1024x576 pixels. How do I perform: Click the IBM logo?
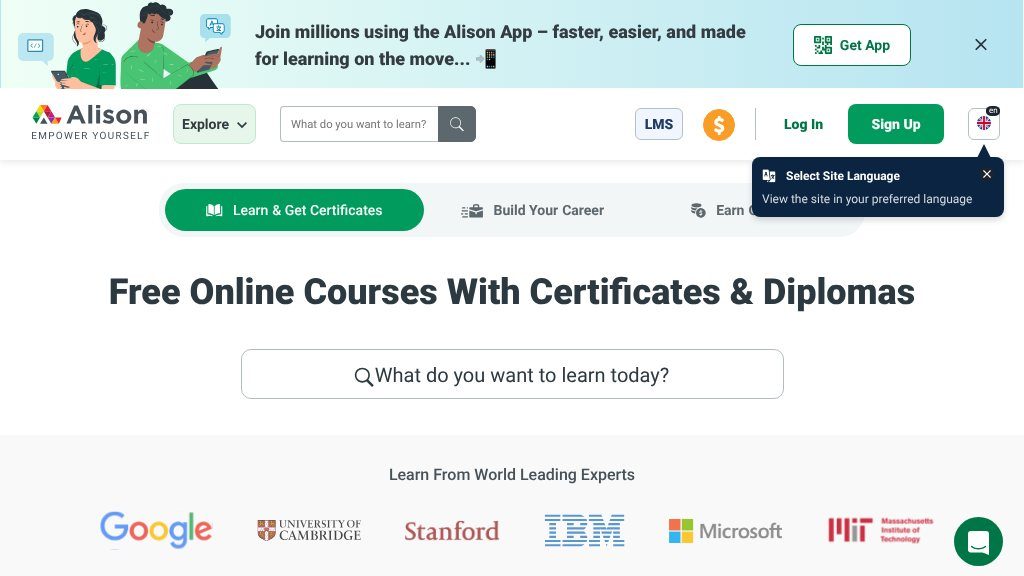pyautogui.click(x=584, y=530)
